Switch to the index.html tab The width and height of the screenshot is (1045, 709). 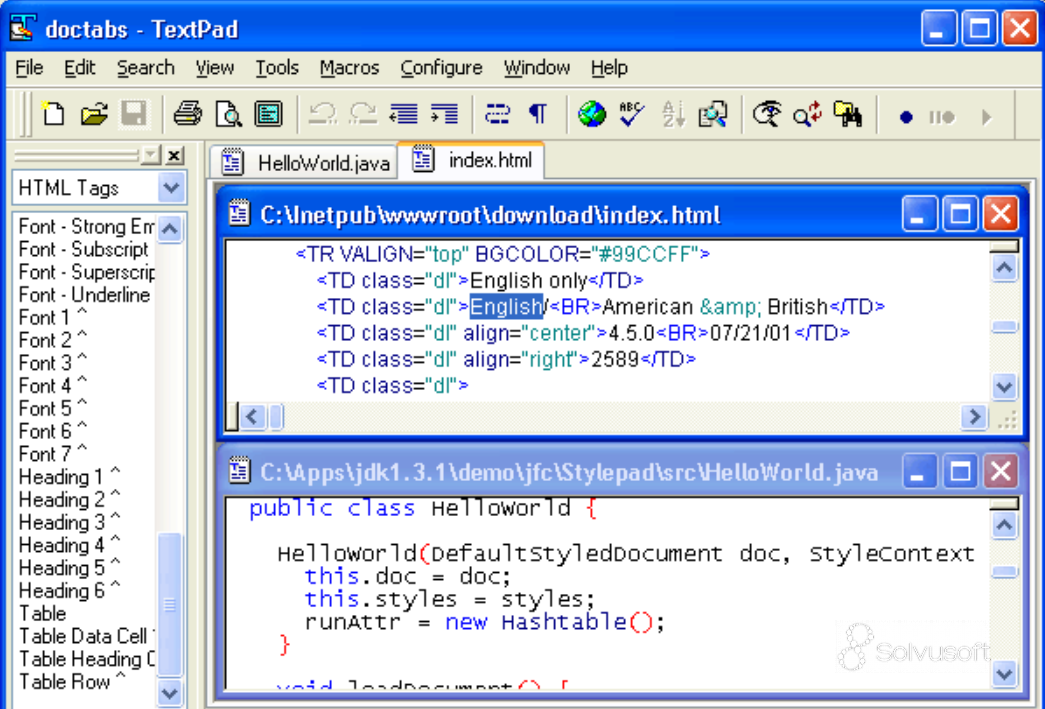[x=472, y=161]
